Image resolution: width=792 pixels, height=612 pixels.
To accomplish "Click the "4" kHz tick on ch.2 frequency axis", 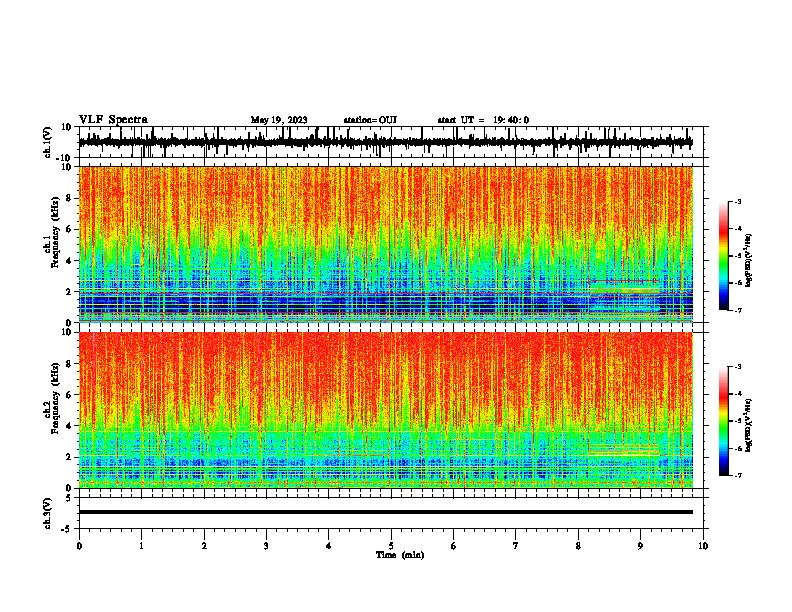I will pos(69,426).
